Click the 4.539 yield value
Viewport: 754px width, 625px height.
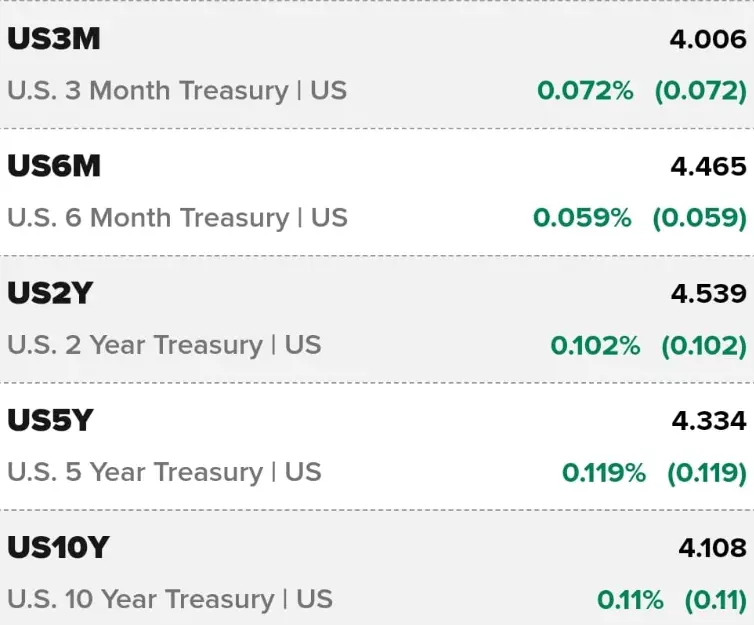click(x=709, y=294)
